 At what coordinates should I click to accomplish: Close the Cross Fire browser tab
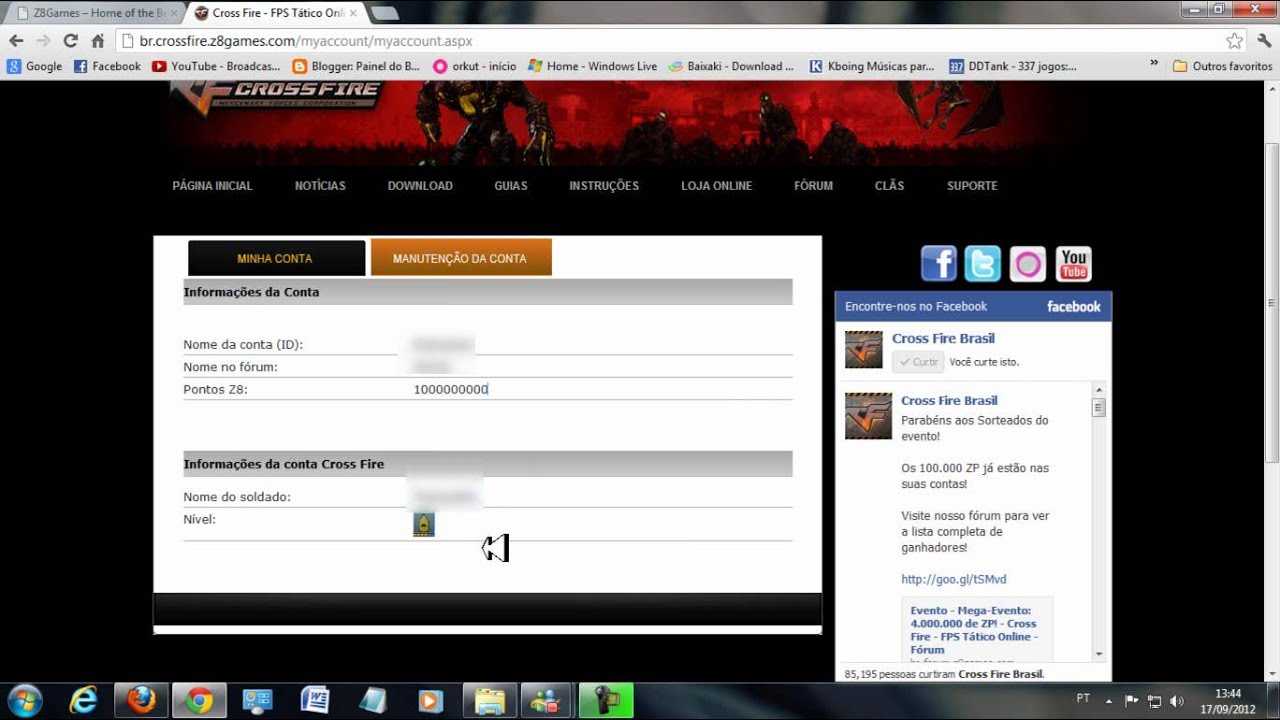tap(352, 13)
